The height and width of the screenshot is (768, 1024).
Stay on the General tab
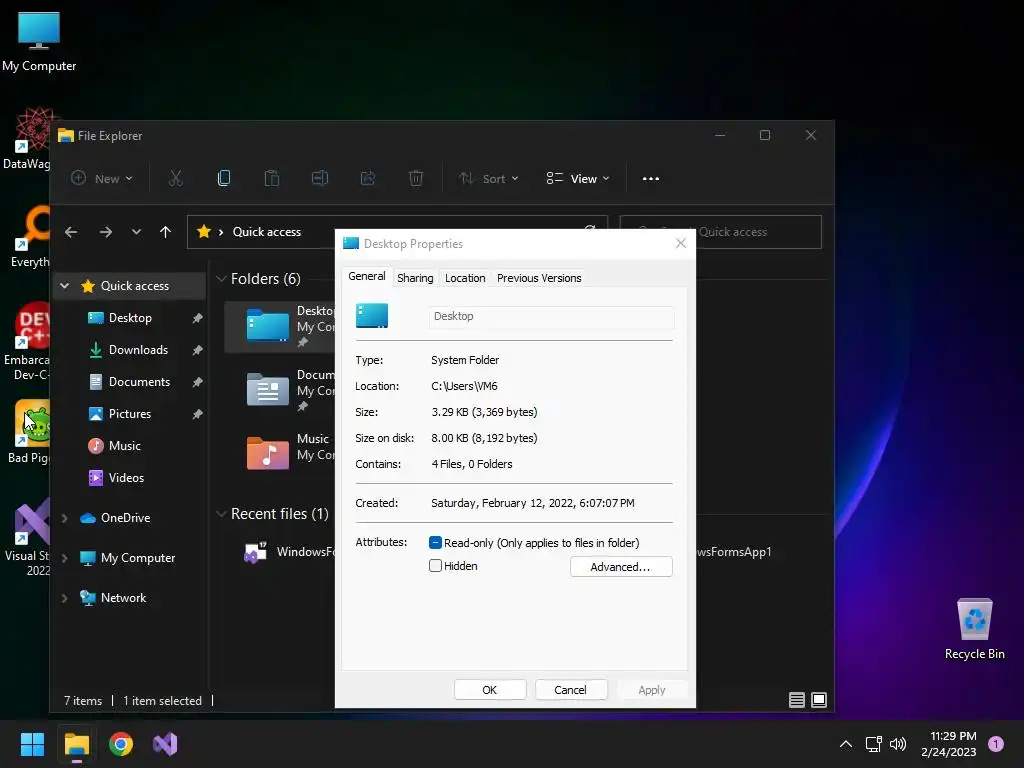[366, 276]
